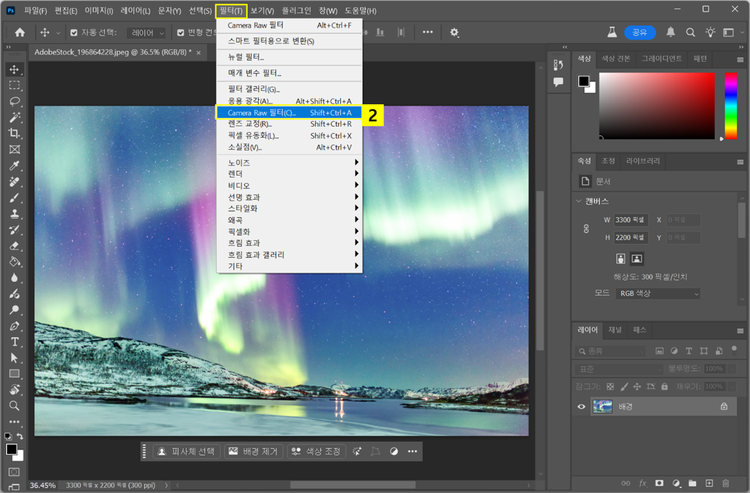The height and width of the screenshot is (493, 750).
Task: Click the 배경 제거 button
Action: click(254, 451)
